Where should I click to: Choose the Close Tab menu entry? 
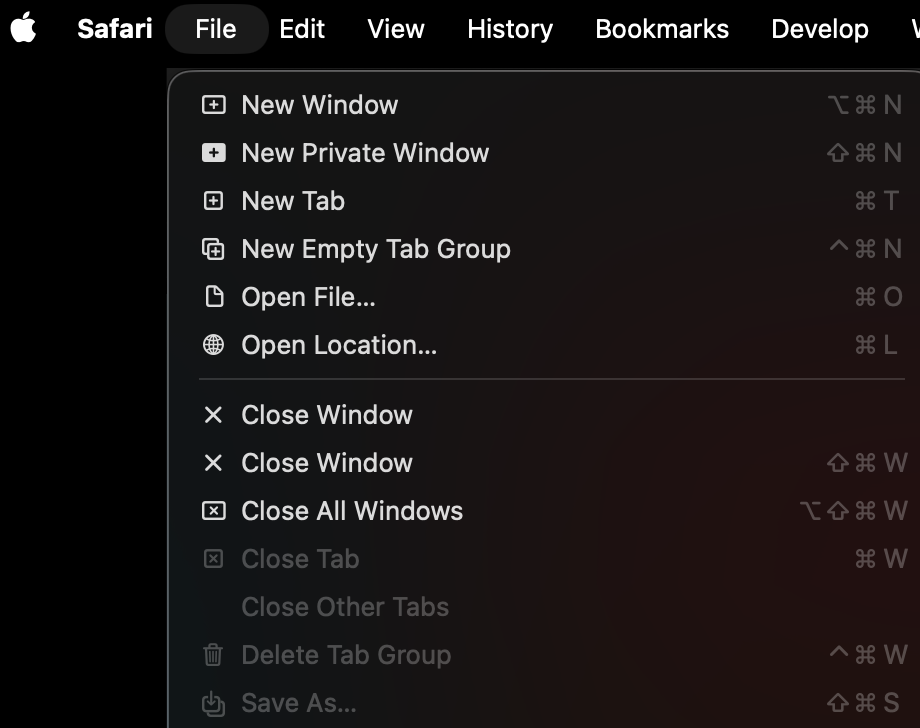300,559
